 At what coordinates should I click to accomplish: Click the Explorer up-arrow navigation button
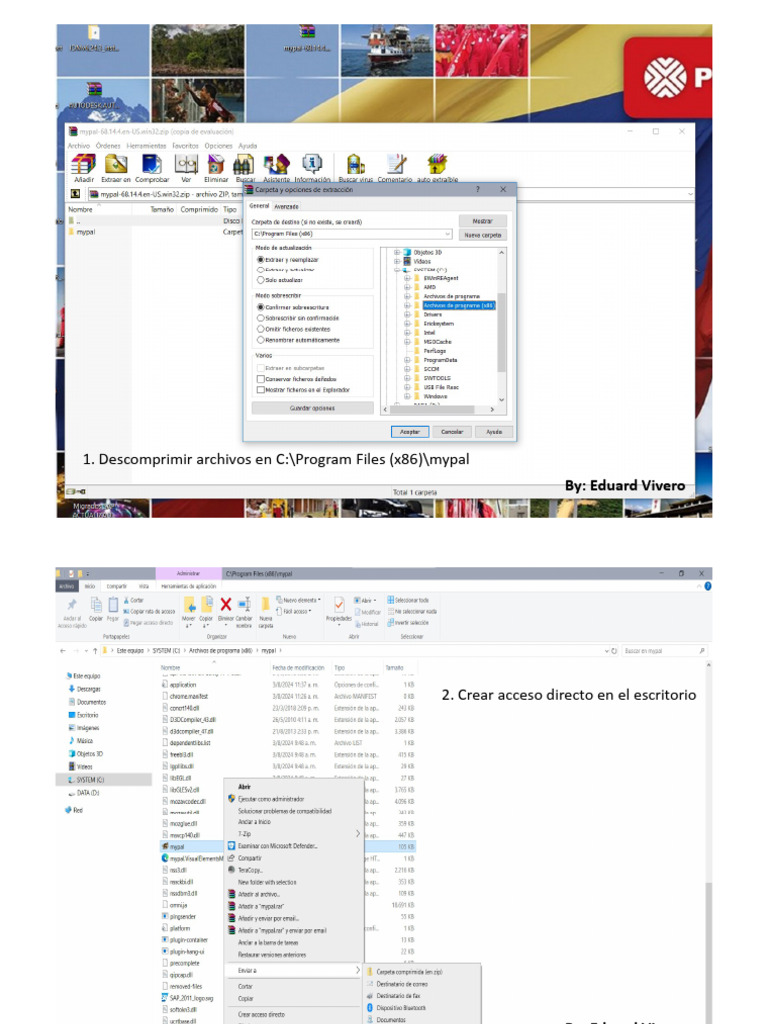95,651
